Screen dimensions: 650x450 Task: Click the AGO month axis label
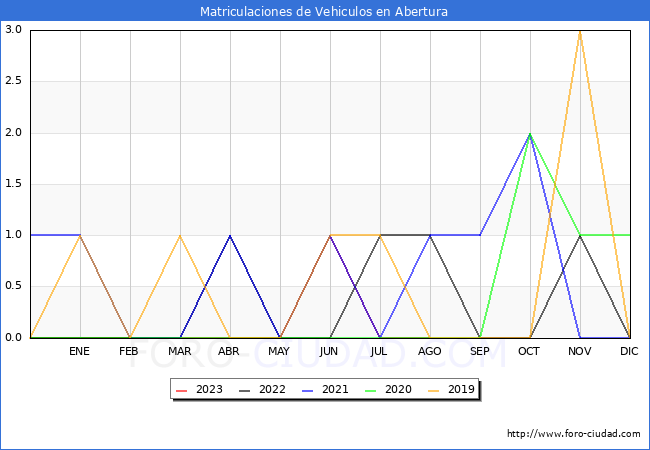429,351
